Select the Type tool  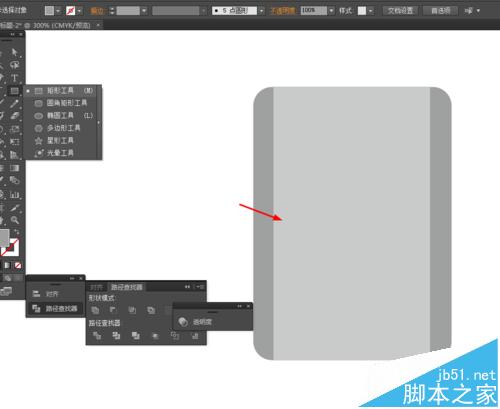(x=15, y=78)
